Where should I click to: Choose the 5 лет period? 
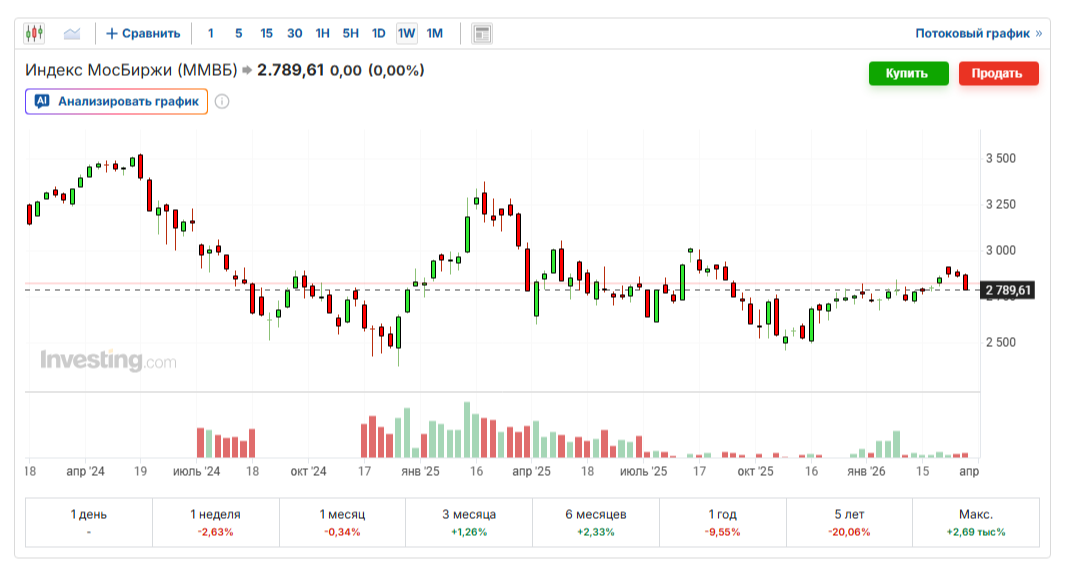[x=849, y=522]
